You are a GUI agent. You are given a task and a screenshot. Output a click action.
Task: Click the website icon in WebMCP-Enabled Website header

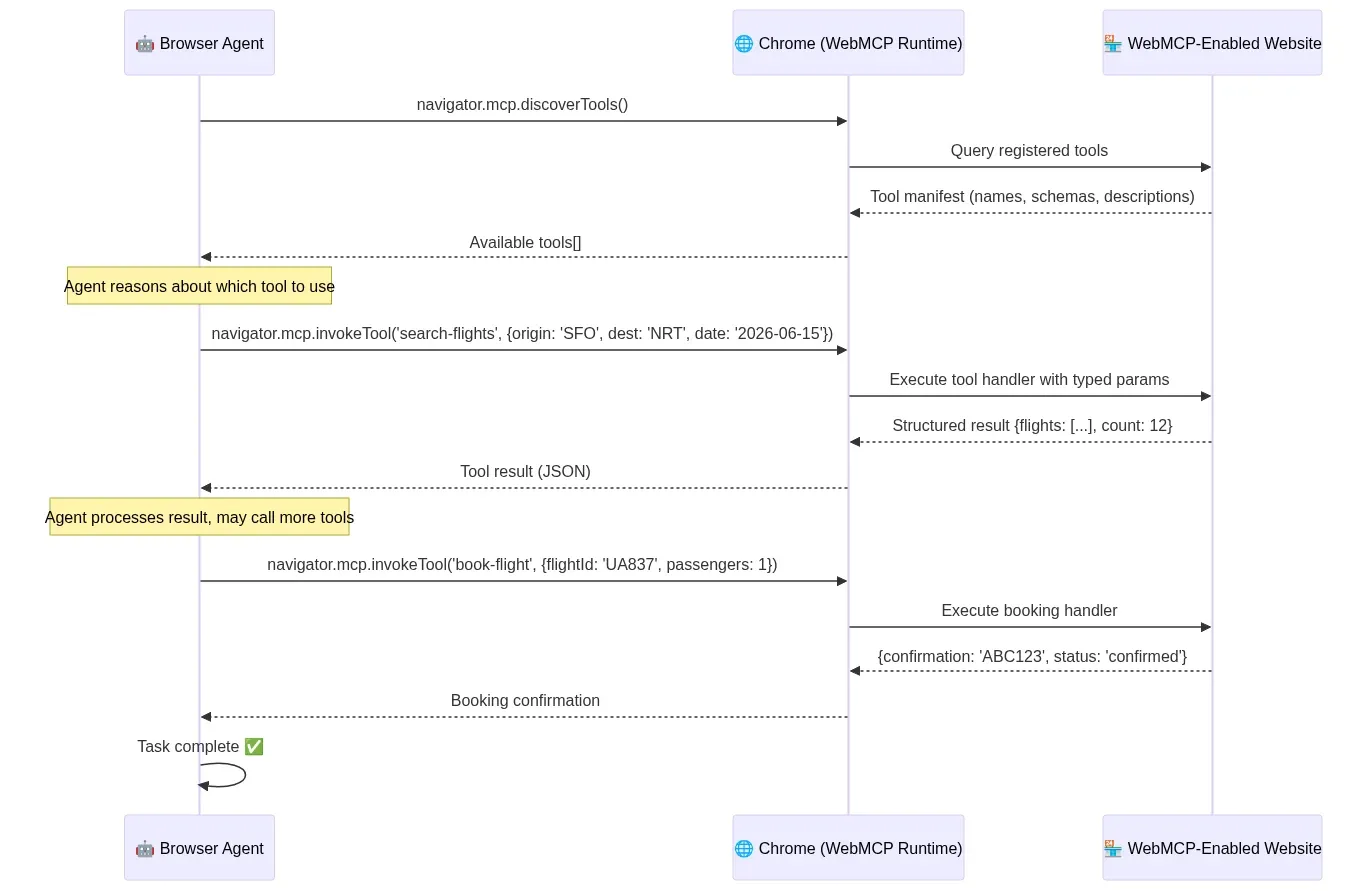click(1112, 43)
